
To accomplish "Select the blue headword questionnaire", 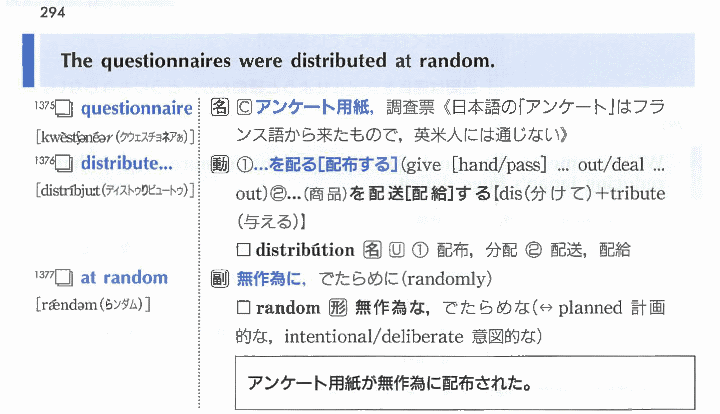I will (x=136, y=109).
